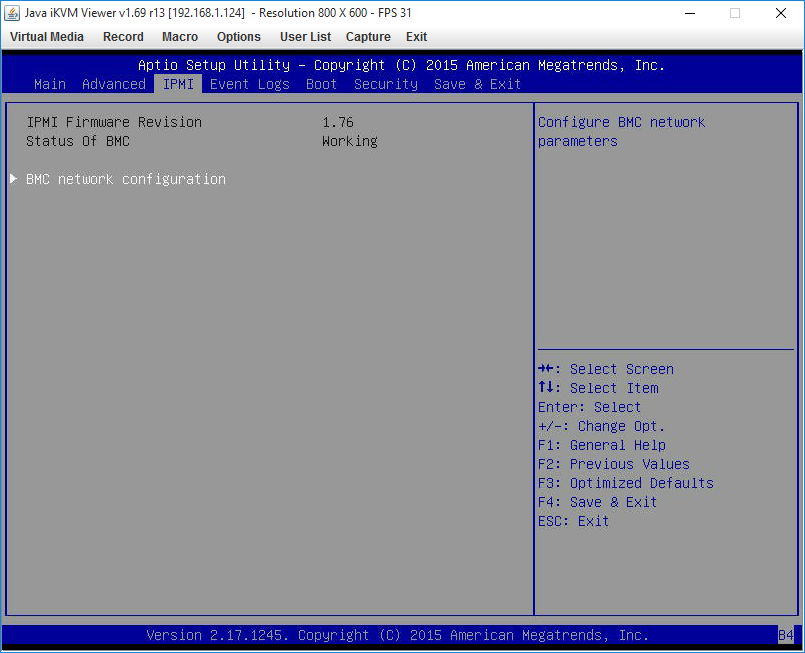Open the Options menu
This screenshot has width=805, height=653.
click(x=239, y=37)
